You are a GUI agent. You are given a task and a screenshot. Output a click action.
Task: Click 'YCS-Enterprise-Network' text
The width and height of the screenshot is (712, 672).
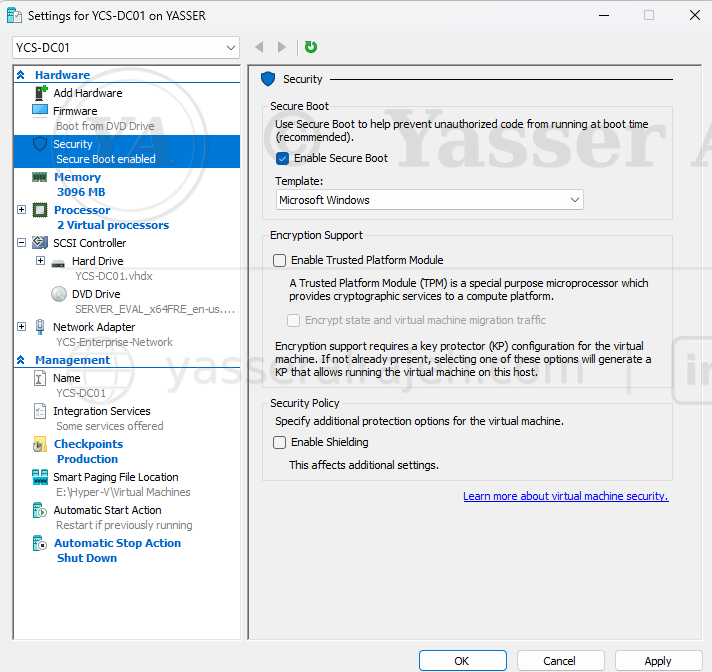click(114, 342)
